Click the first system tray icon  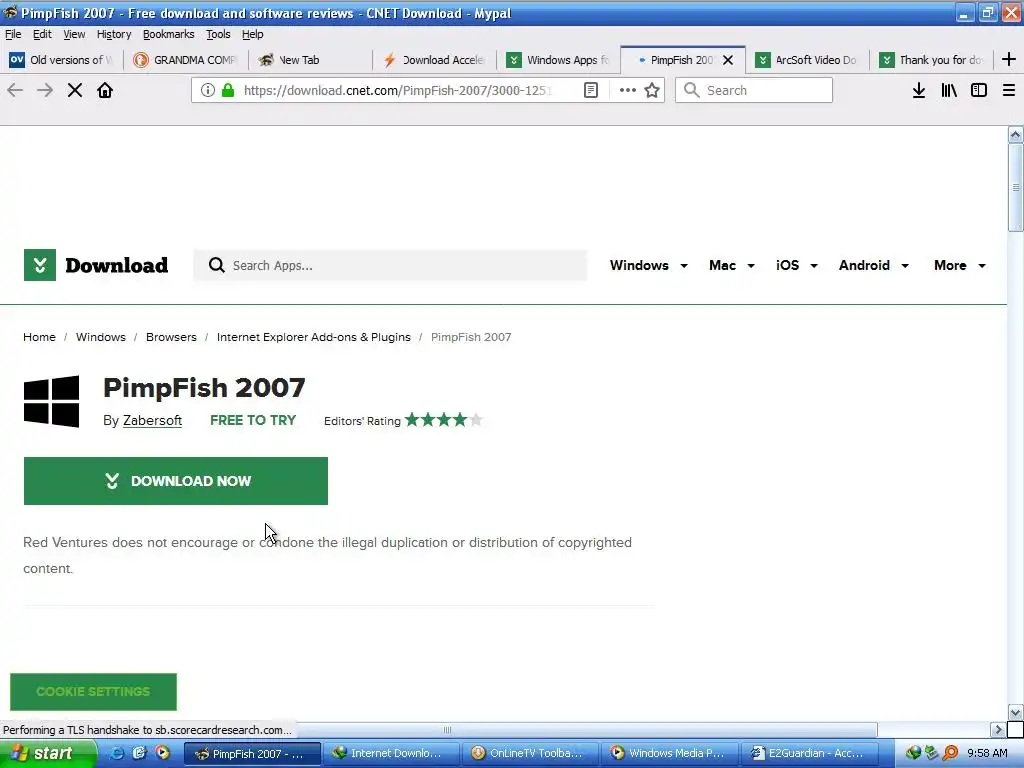click(x=913, y=753)
